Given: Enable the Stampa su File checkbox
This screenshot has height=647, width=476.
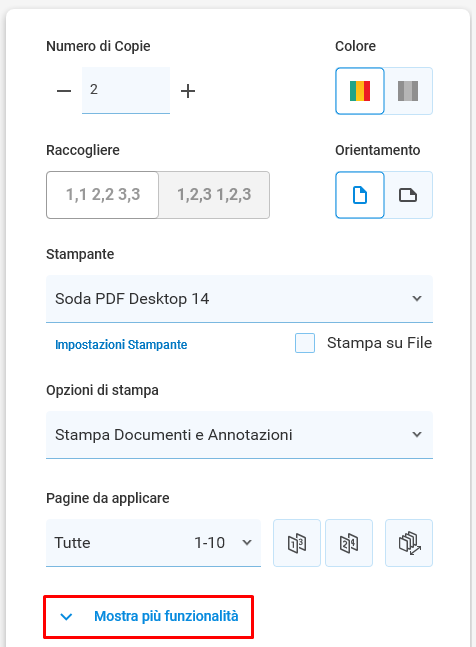Looking at the screenshot, I should pyautogui.click(x=305, y=343).
